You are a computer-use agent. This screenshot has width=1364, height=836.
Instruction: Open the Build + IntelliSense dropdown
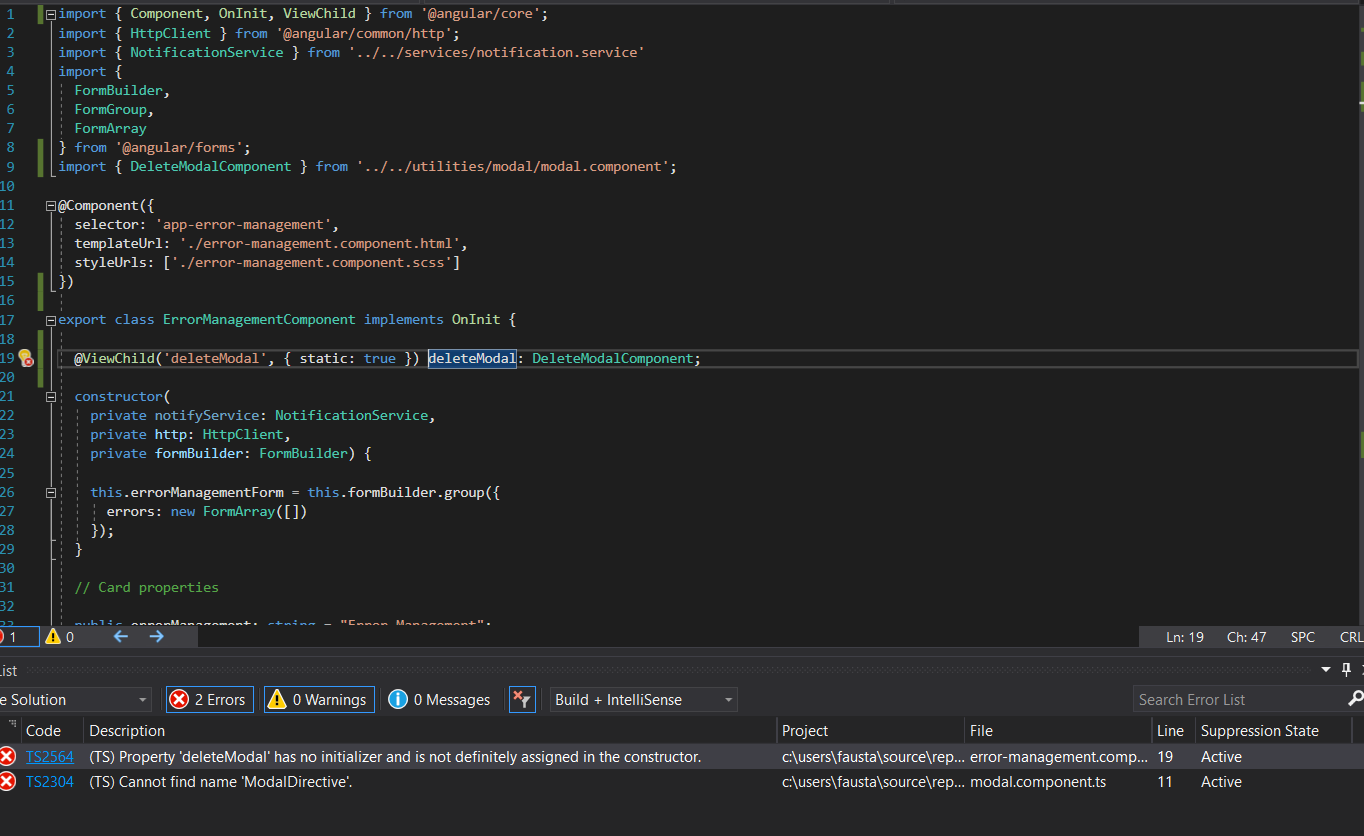pyautogui.click(x=643, y=700)
